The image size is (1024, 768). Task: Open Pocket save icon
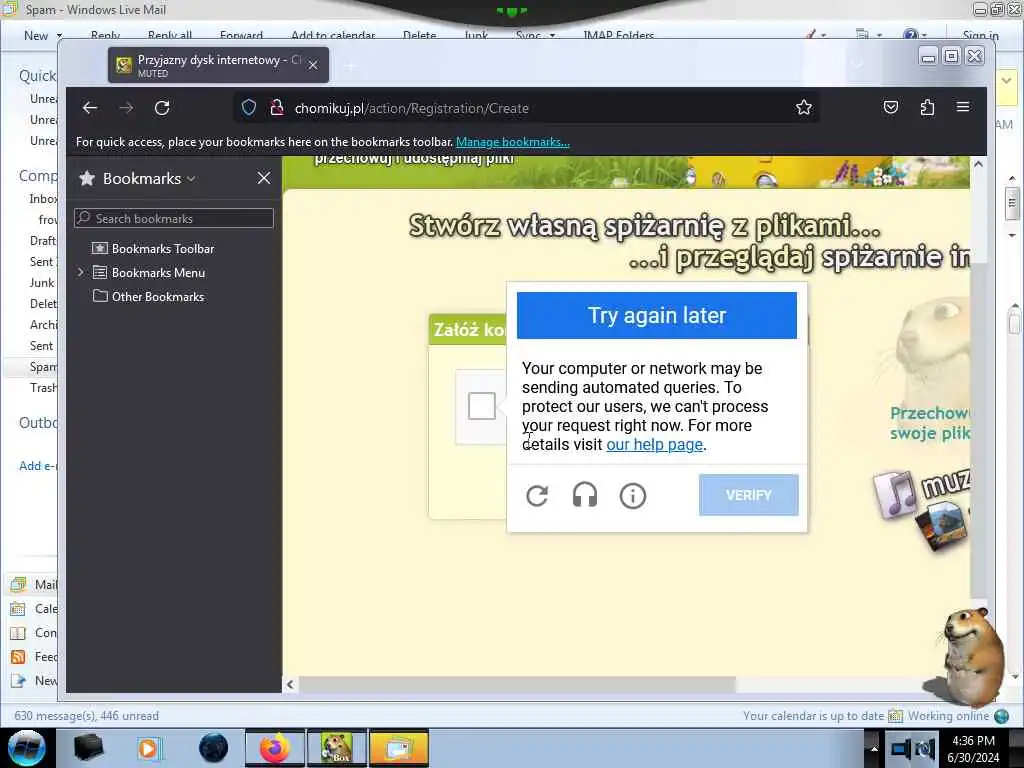tap(891, 107)
